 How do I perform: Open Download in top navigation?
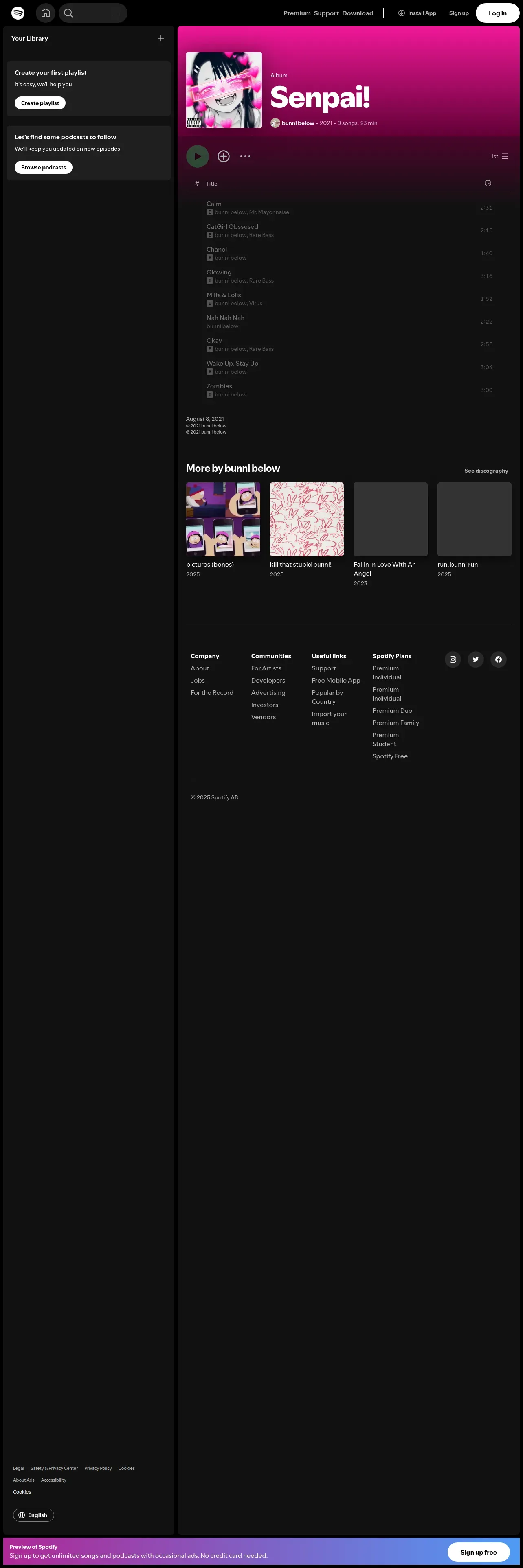tap(357, 13)
